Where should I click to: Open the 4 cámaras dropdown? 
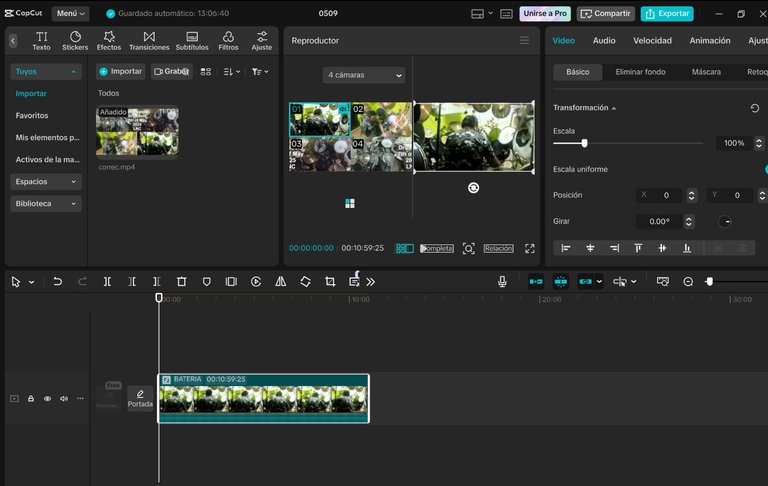point(364,75)
